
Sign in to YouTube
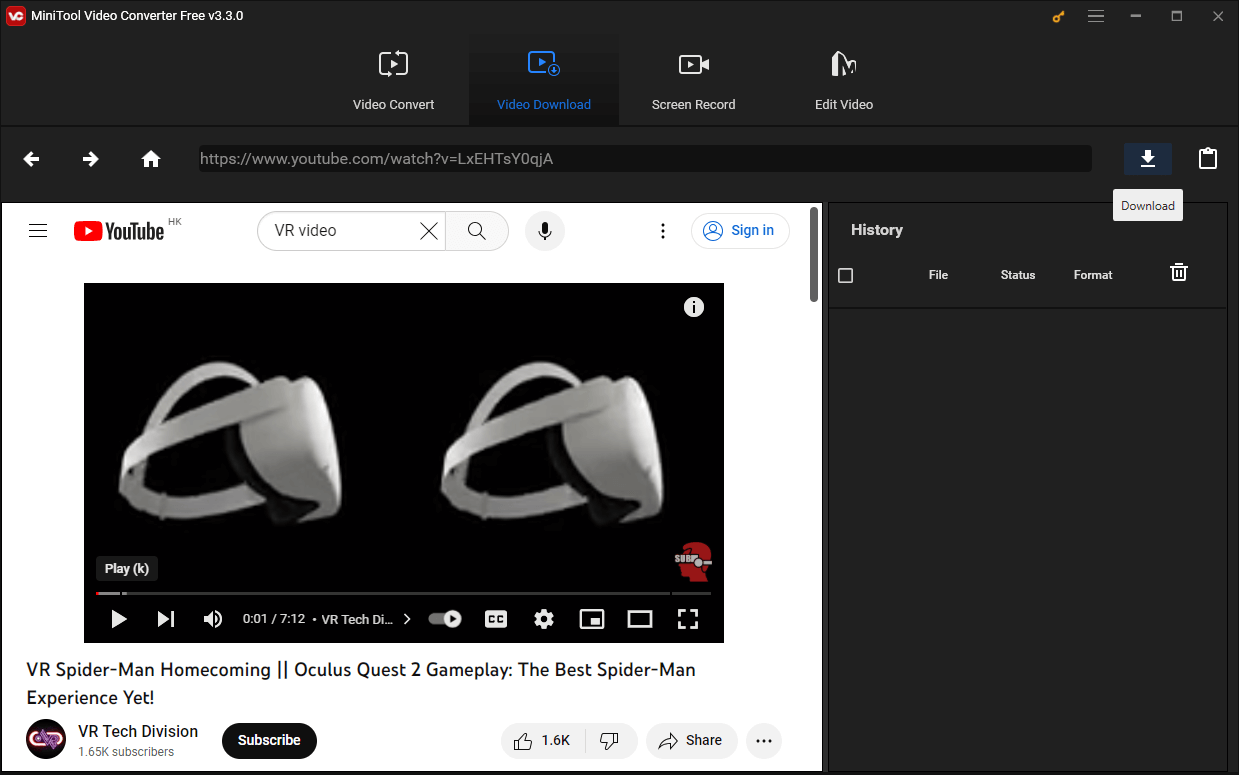[740, 230]
